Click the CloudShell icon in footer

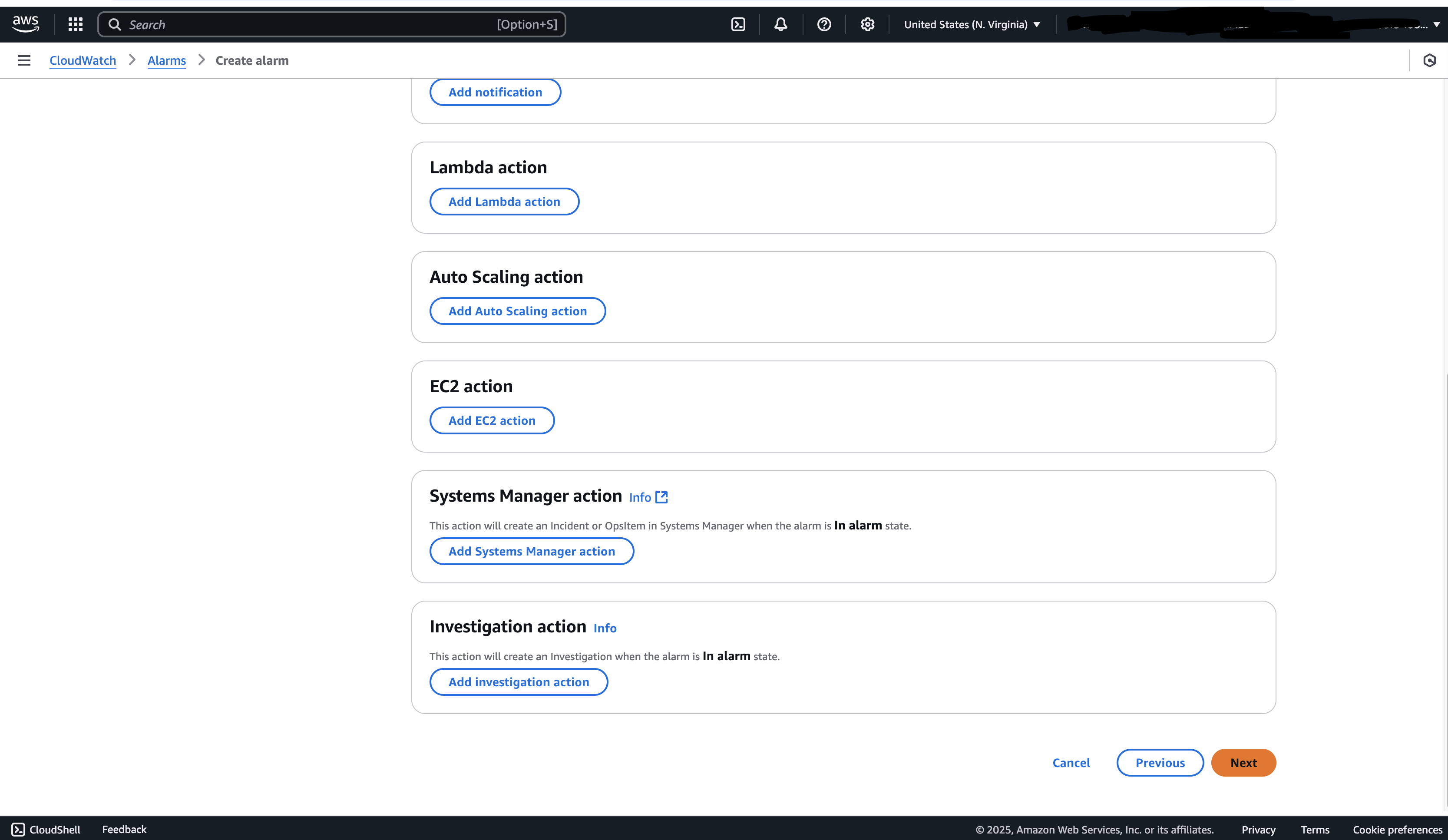click(18, 829)
